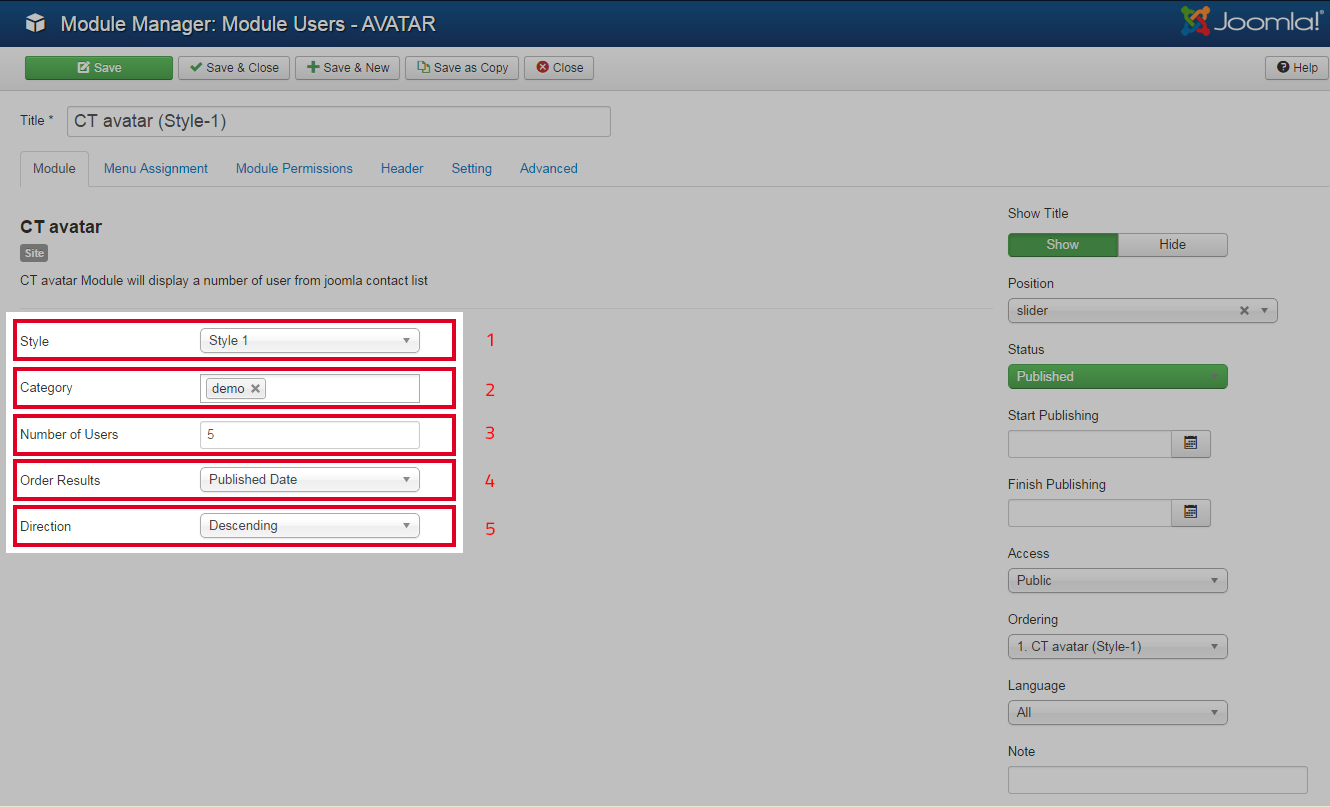
Task: Click Save as Copy button
Action: [x=462, y=68]
